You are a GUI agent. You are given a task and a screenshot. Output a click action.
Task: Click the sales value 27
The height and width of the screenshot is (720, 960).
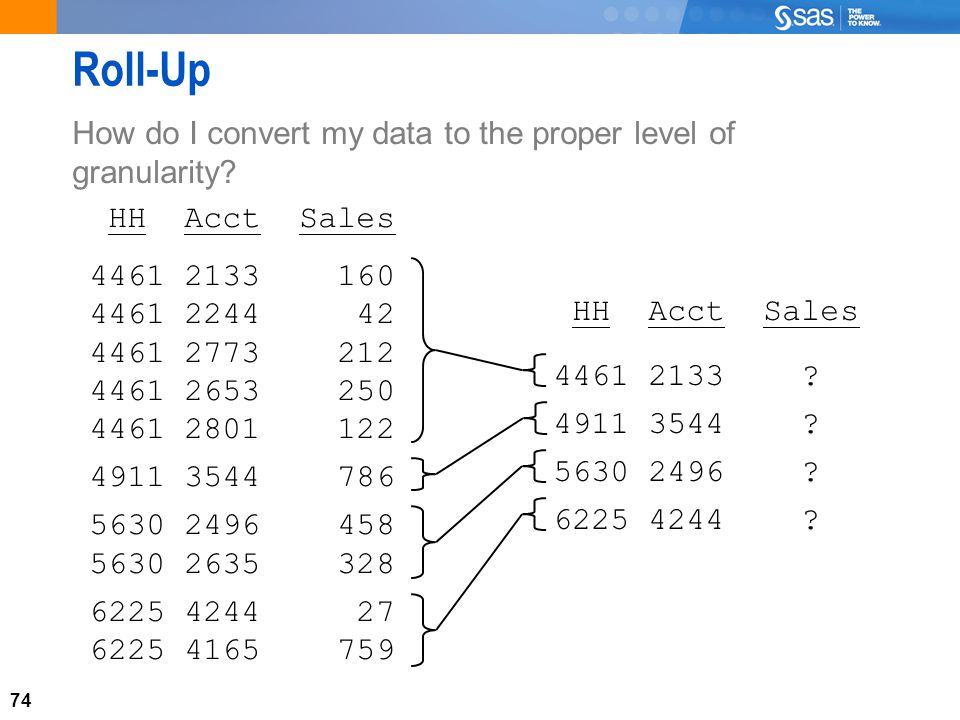tap(376, 611)
